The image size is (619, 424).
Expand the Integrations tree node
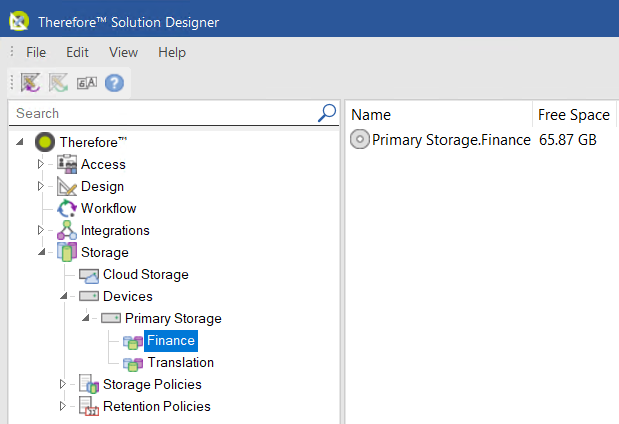[41, 230]
